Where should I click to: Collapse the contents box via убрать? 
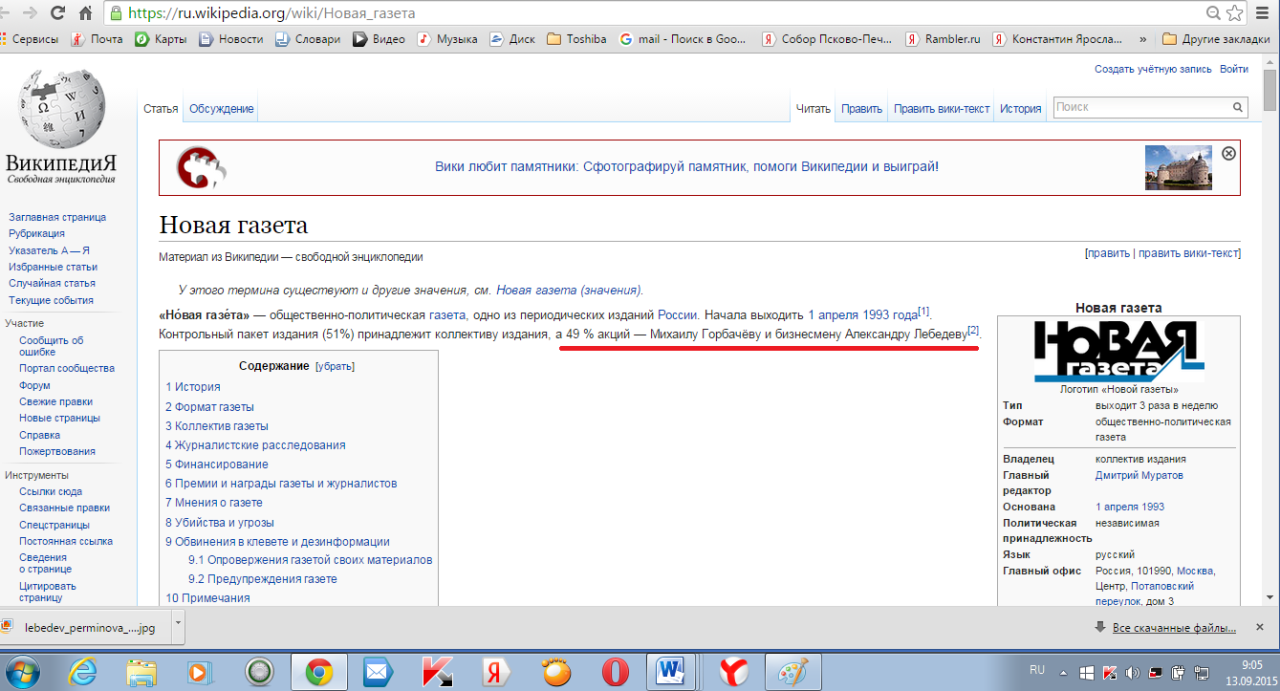point(335,366)
